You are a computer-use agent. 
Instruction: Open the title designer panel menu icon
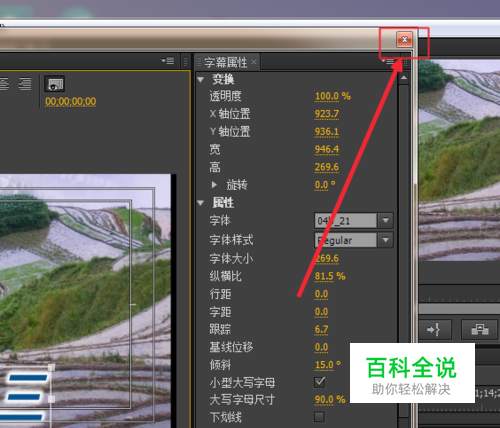click(x=168, y=61)
